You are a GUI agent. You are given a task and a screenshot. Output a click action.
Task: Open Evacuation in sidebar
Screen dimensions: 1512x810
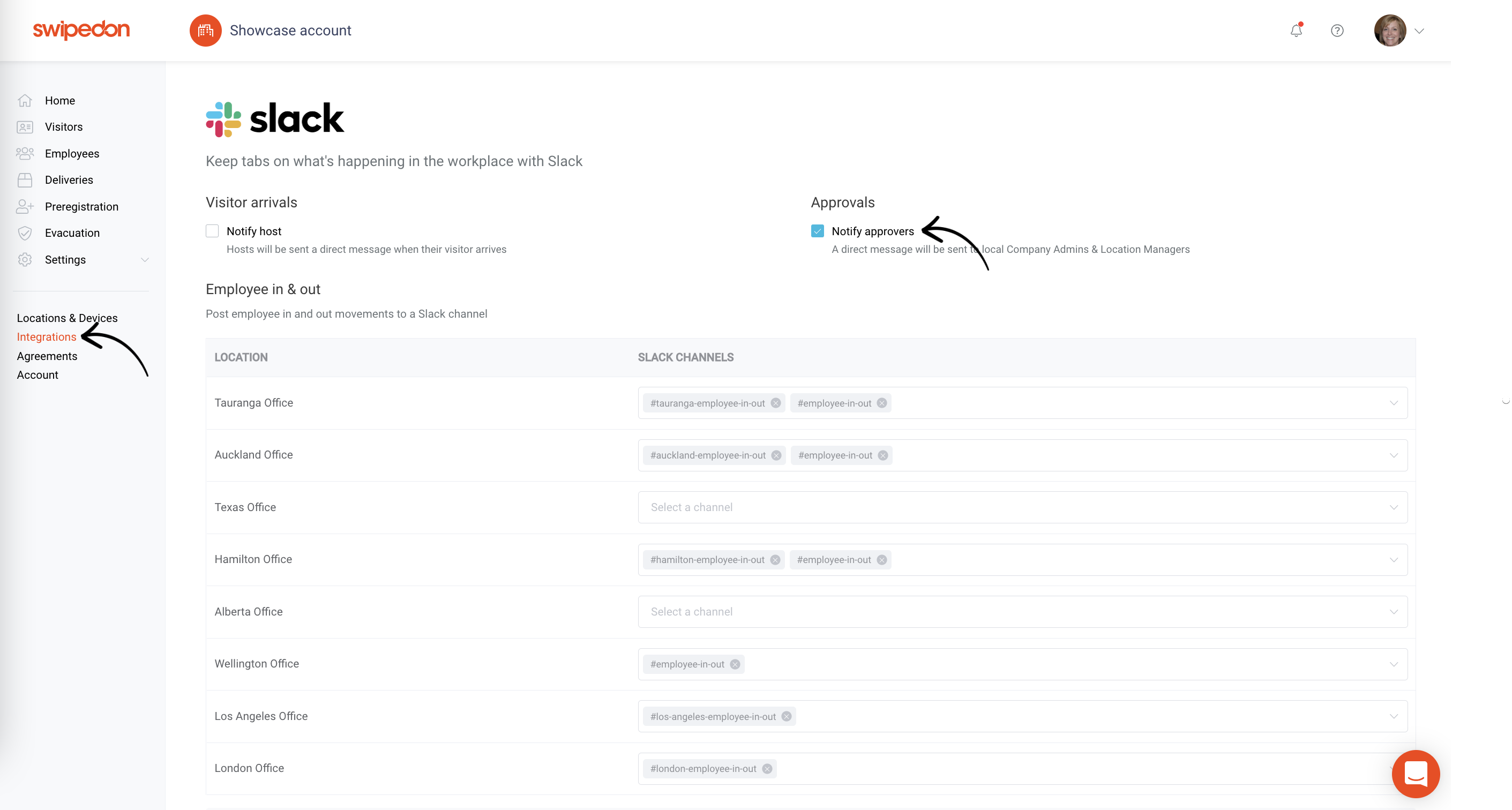(72, 233)
